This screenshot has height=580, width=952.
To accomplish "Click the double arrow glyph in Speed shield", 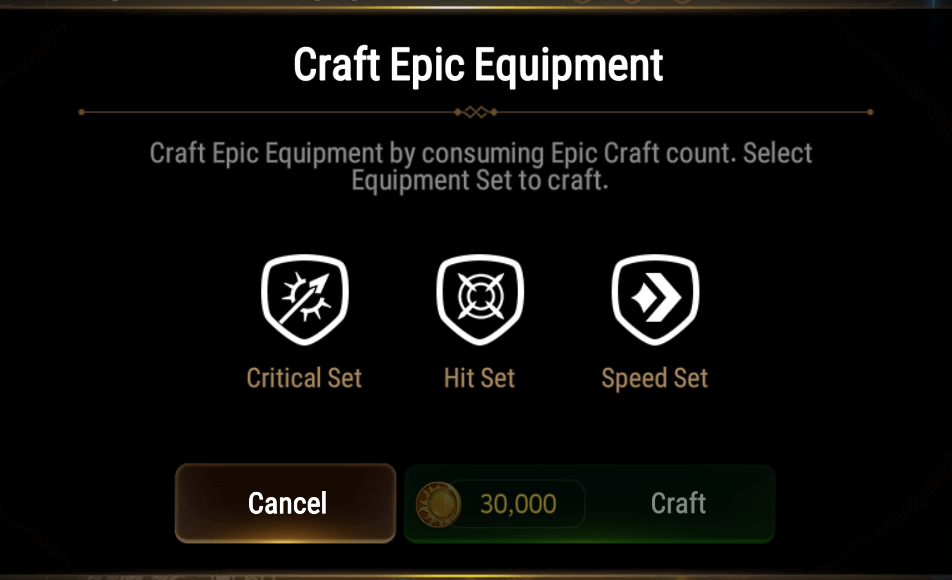I will point(656,298).
